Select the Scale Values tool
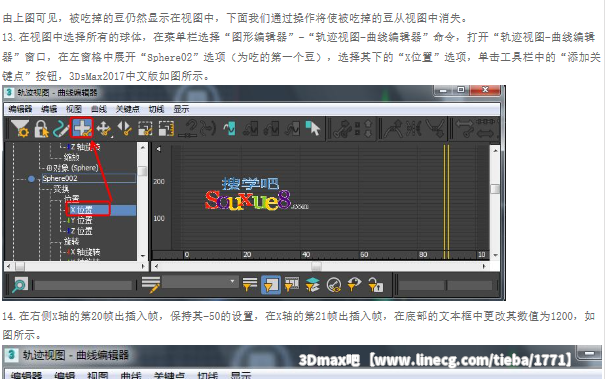Screen dimensions: 611x379 click(166, 129)
